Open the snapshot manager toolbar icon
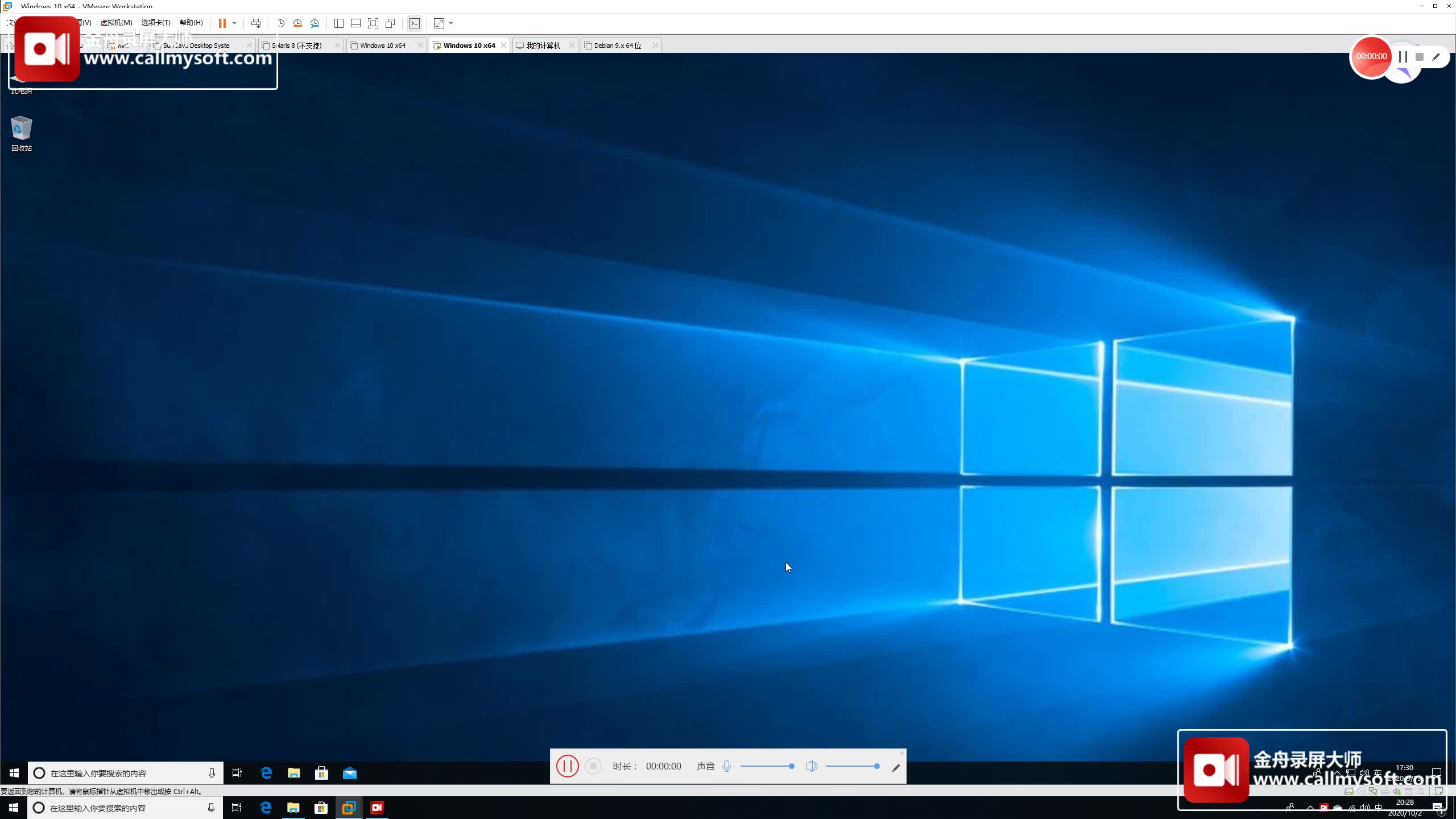The height and width of the screenshot is (819, 1456). (x=315, y=23)
